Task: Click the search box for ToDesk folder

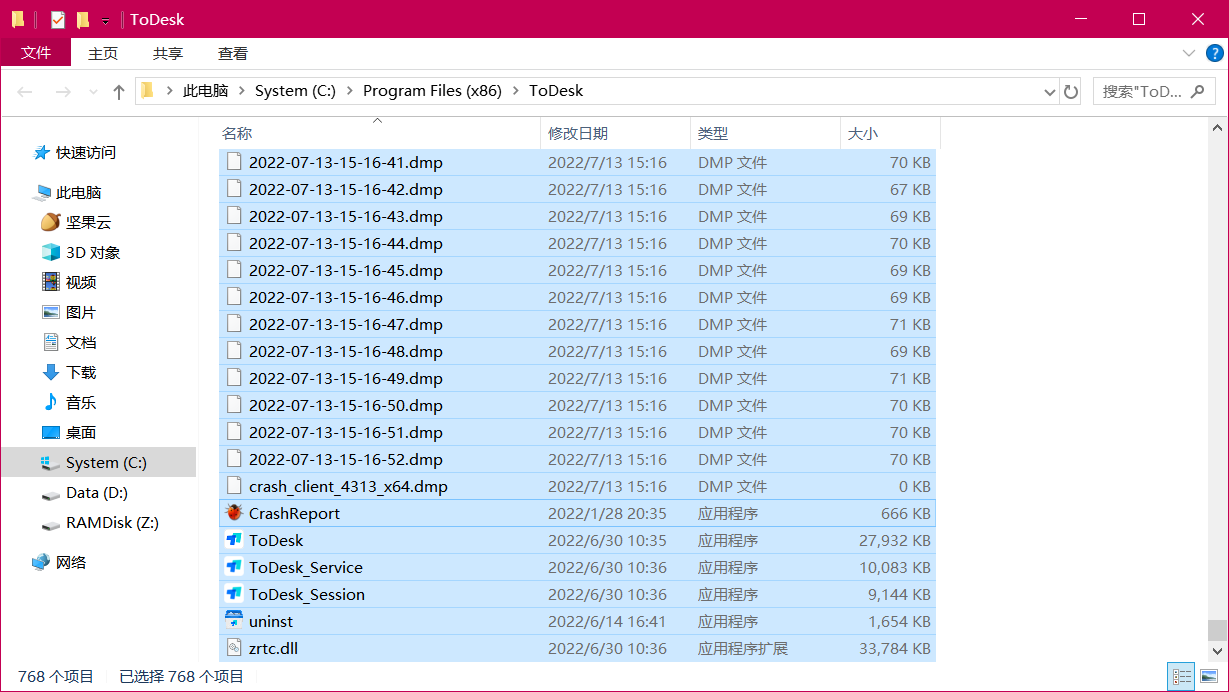Action: 1153,91
